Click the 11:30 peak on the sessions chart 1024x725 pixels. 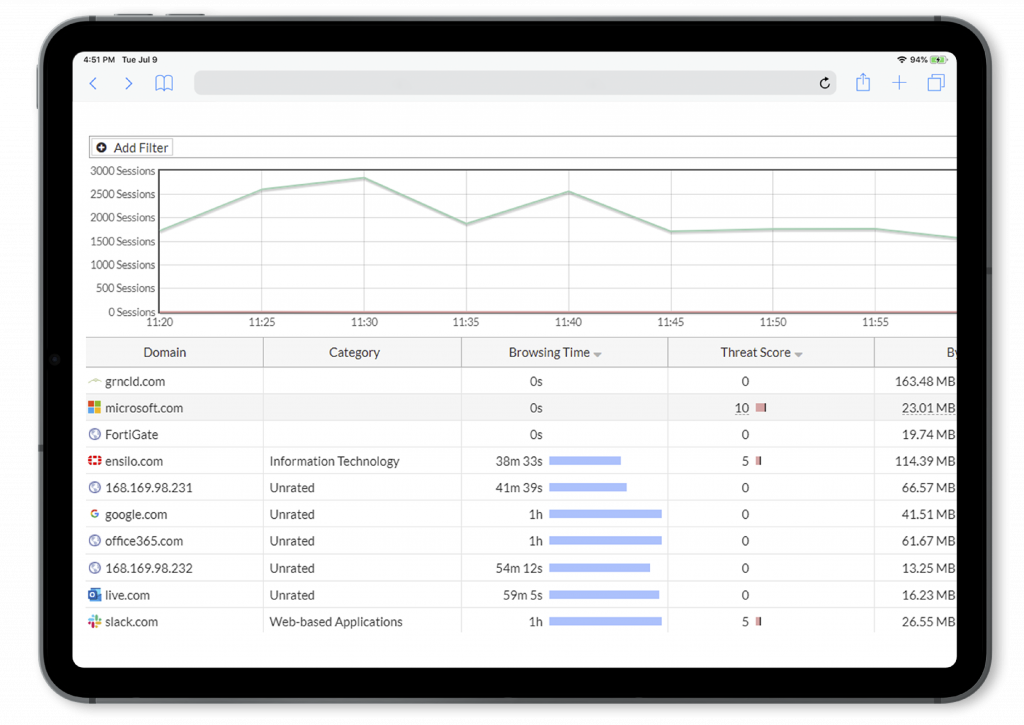pos(364,179)
